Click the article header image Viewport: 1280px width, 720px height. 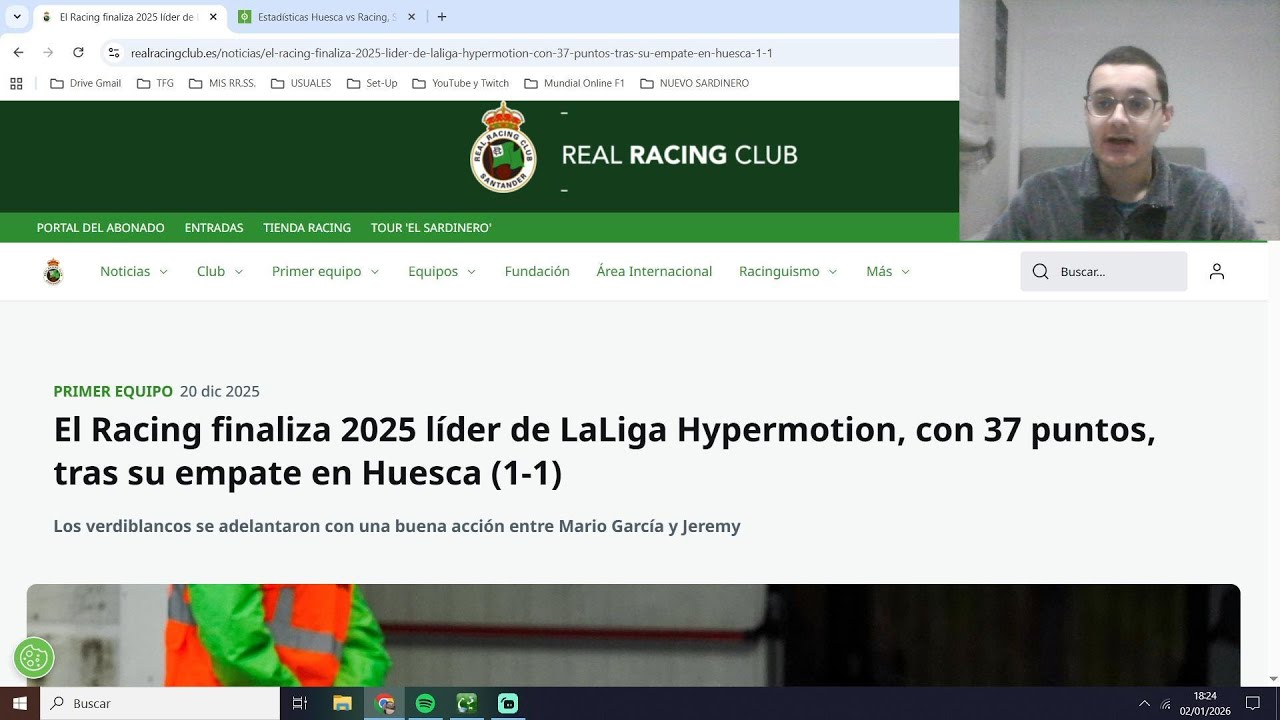(633, 635)
